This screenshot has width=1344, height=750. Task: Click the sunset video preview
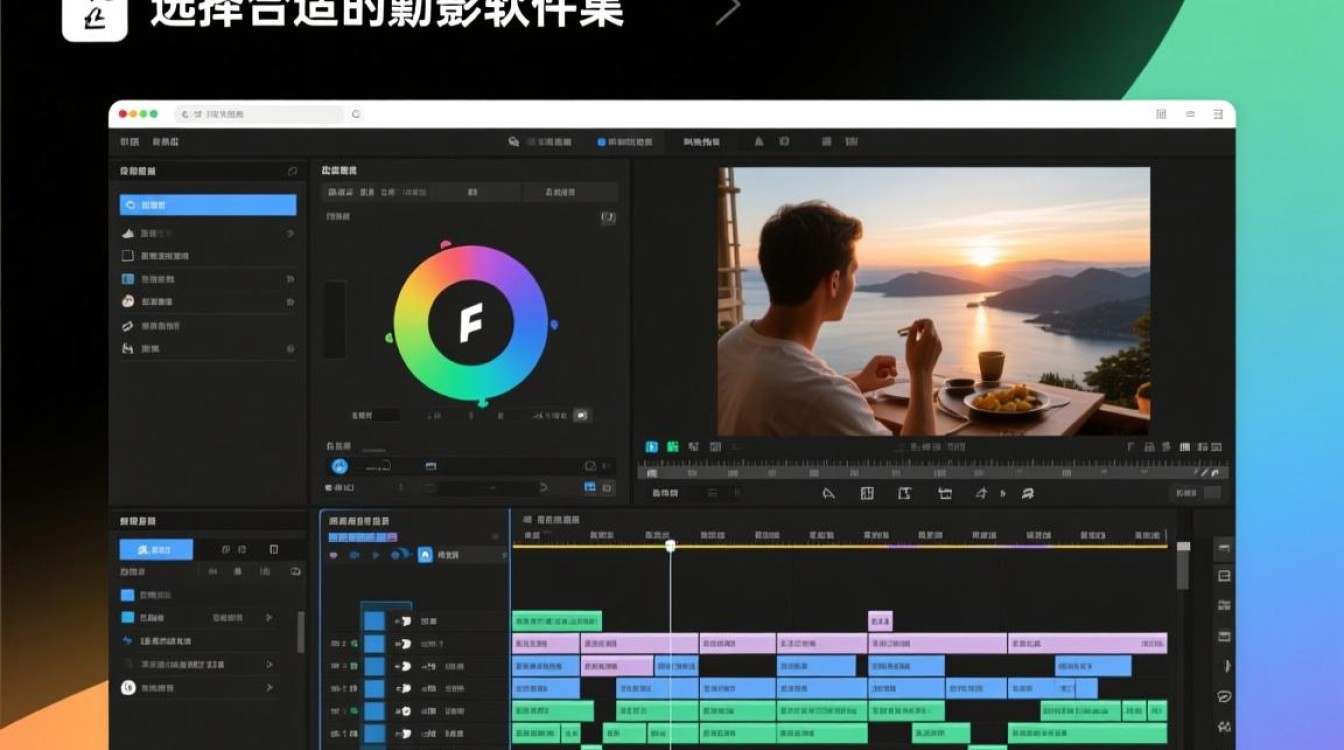click(x=934, y=300)
